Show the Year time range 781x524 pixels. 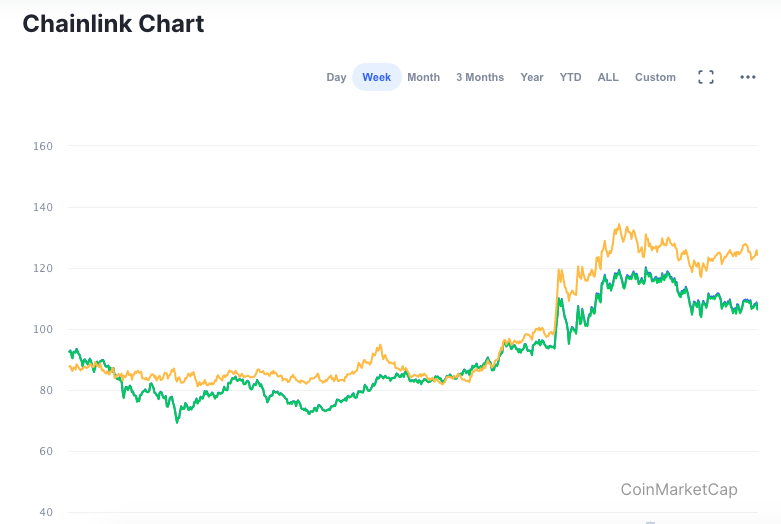pyautogui.click(x=532, y=77)
